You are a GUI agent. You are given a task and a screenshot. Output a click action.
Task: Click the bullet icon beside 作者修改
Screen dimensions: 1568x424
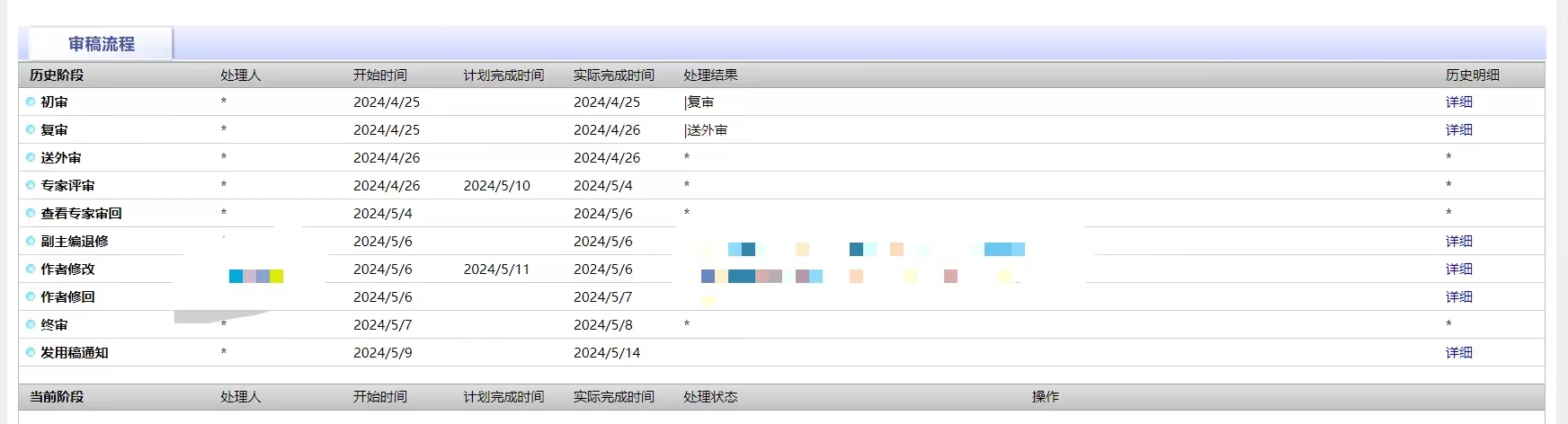pyautogui.click(x=31, y=269)
